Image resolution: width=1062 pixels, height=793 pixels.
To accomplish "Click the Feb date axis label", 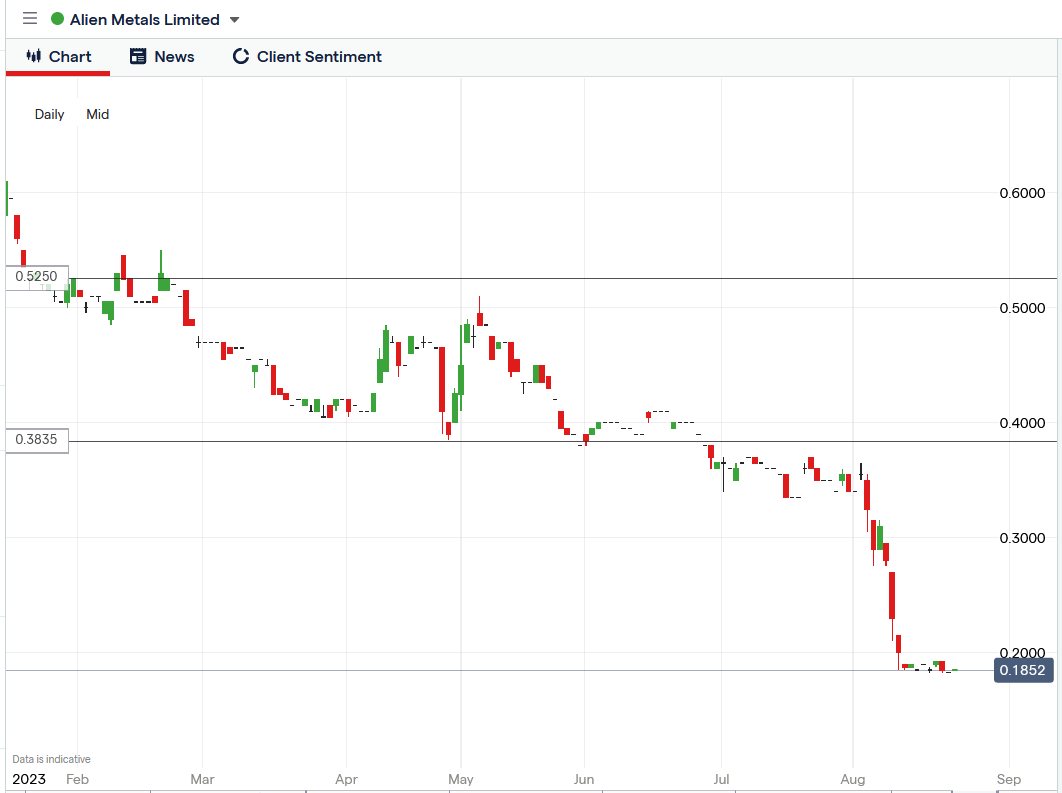I will [x=77, y=779].
